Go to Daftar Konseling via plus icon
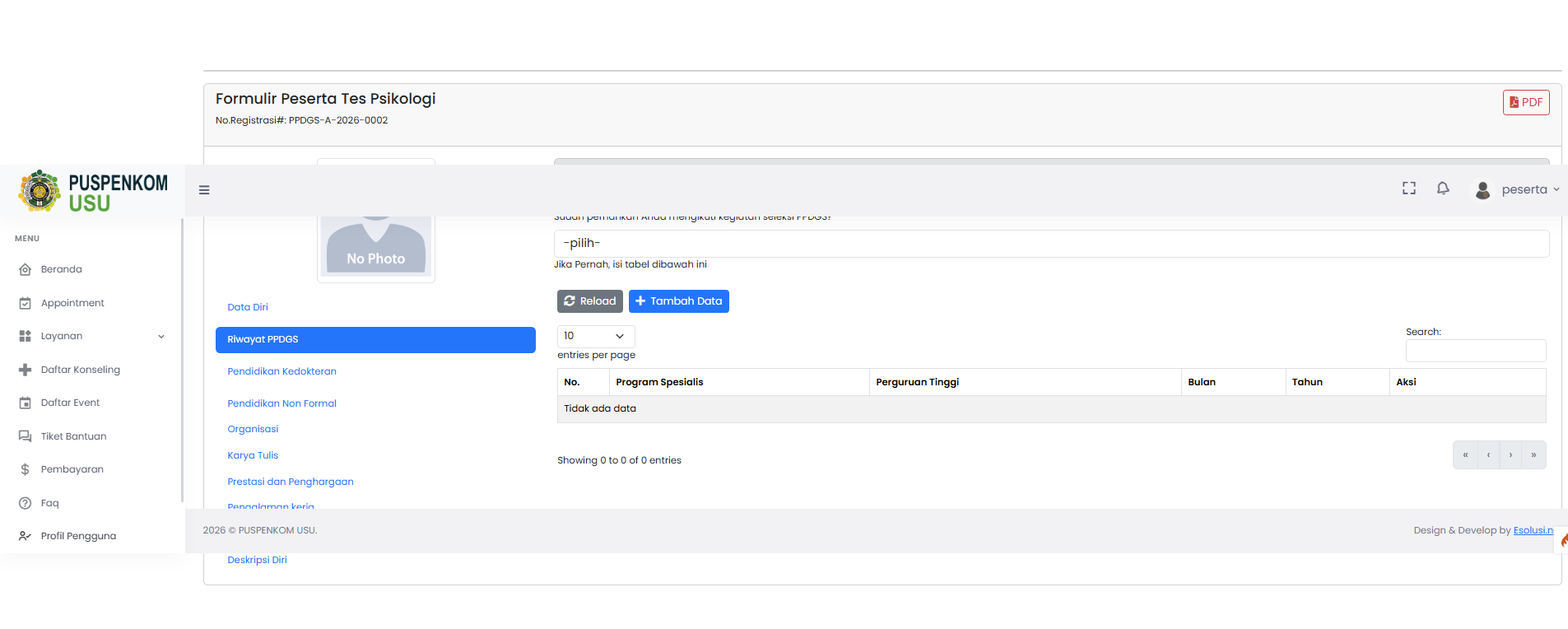The image size is (1568, 629). click(25, 370)
